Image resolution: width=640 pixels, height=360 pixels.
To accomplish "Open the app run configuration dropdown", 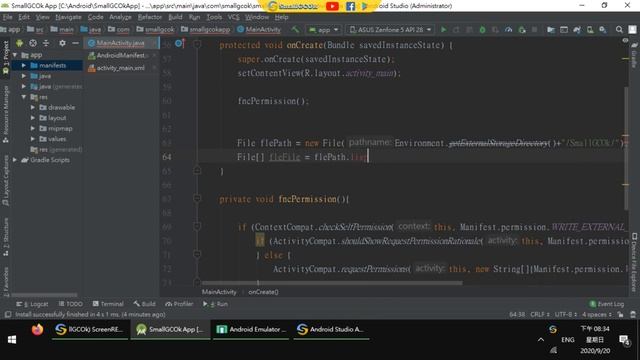I will pyautogui.click(x=324, y=30).
